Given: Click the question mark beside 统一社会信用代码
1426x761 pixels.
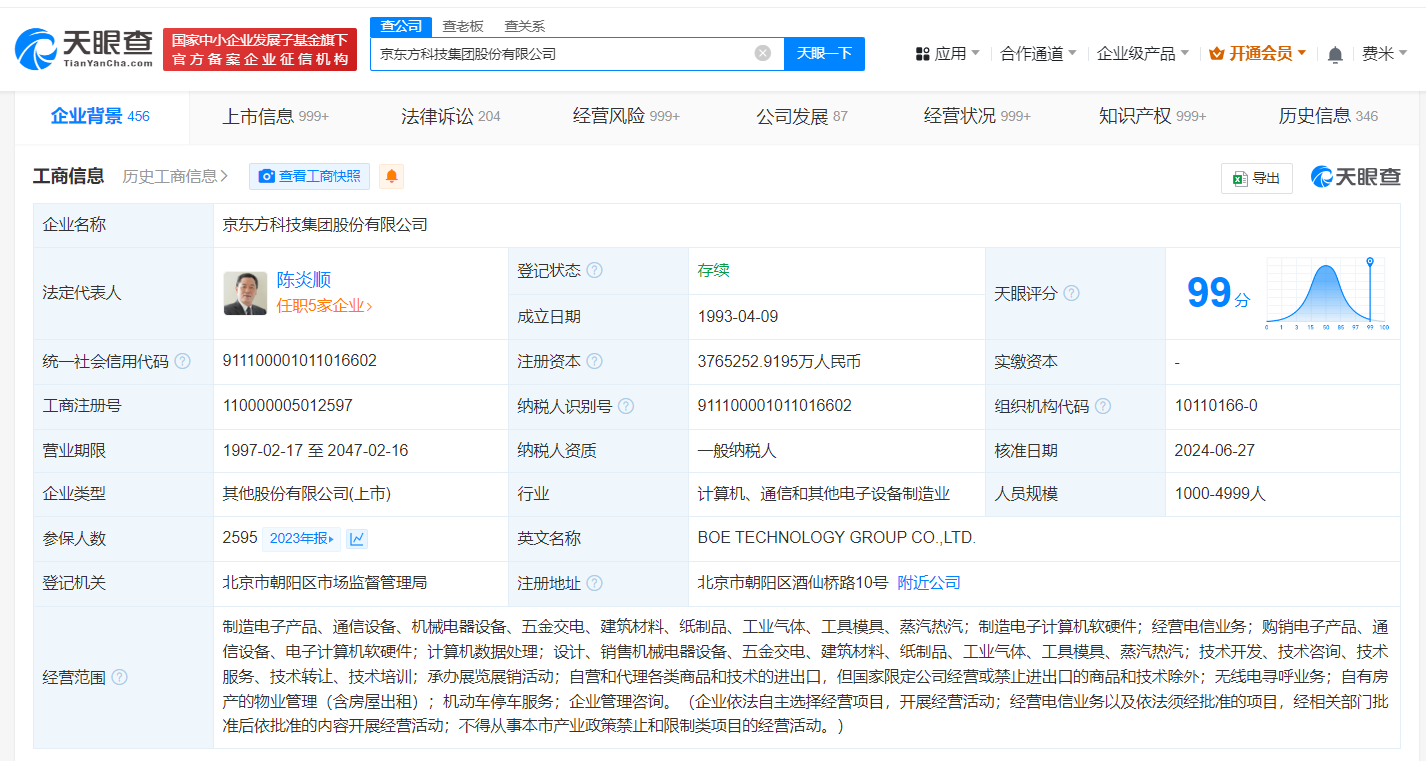Looking at the screenshot, I should [x=182, y=362].
